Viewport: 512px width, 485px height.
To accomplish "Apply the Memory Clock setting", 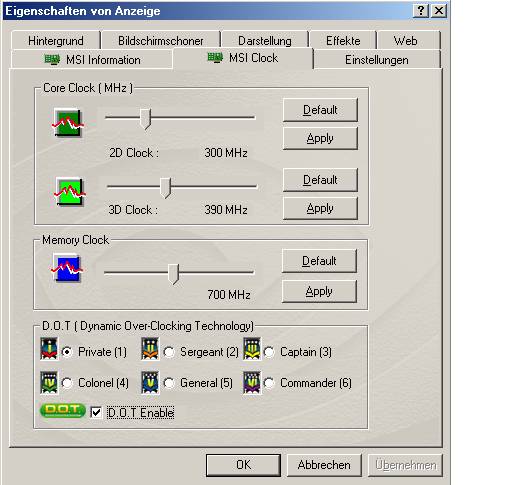I will point(319,291).
